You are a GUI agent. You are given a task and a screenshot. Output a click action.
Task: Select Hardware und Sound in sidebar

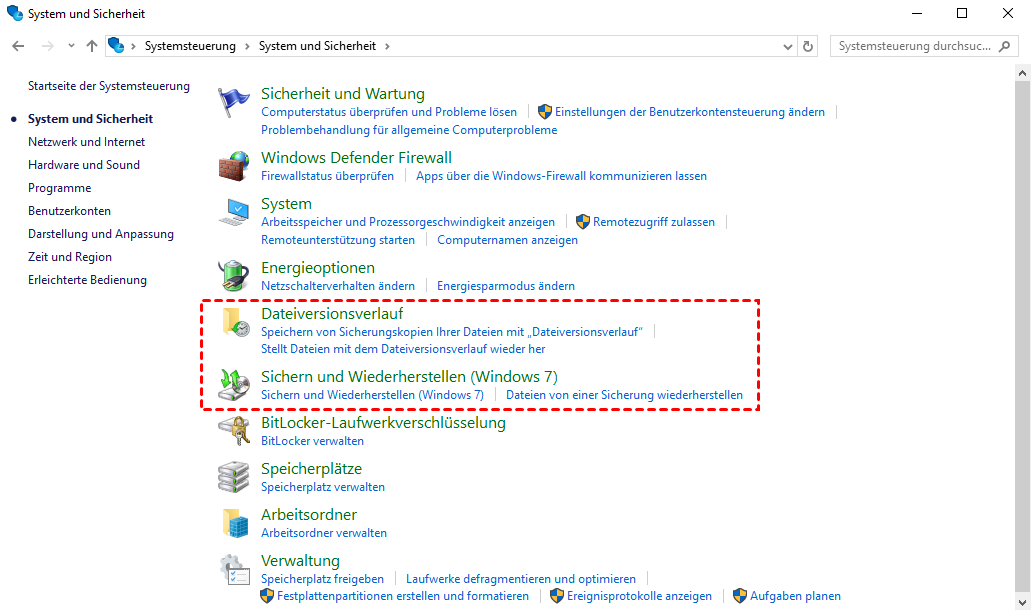tap(84, 165)
